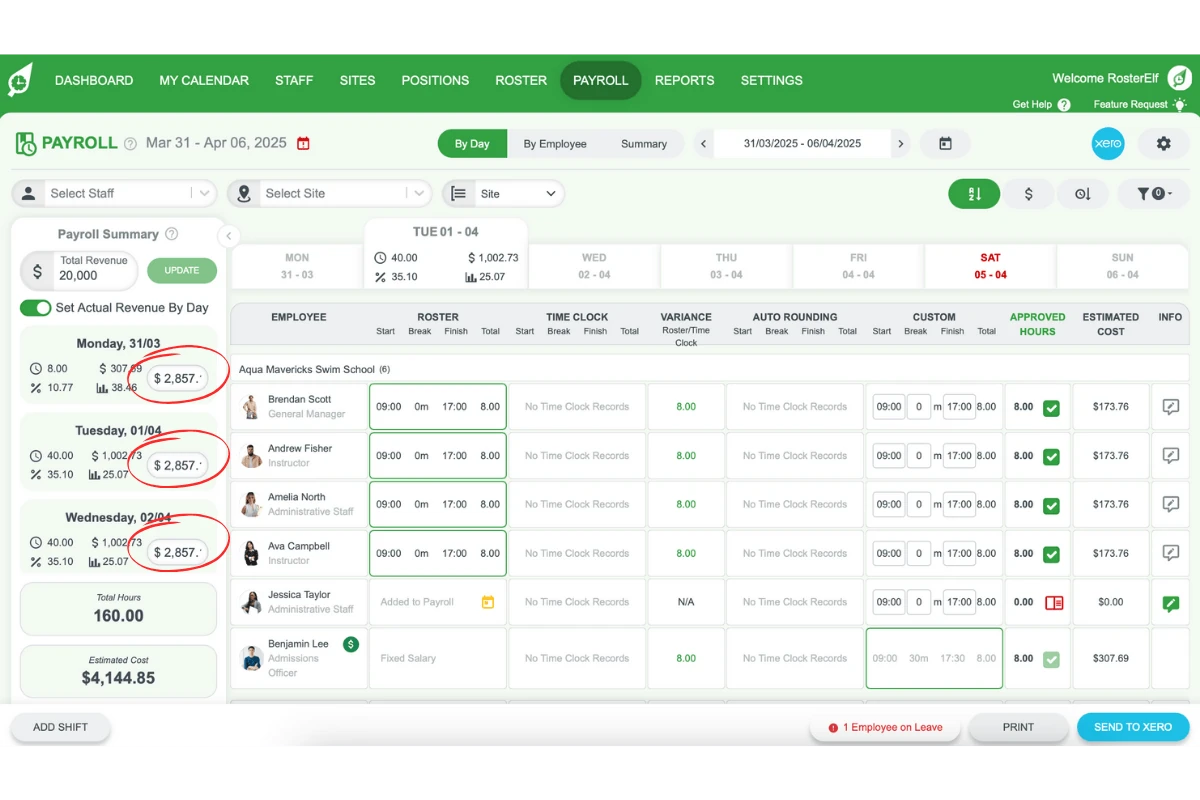Click the Payroll help question mark icon
Viewport: 1200px width, 800px height.
point(130,144)
